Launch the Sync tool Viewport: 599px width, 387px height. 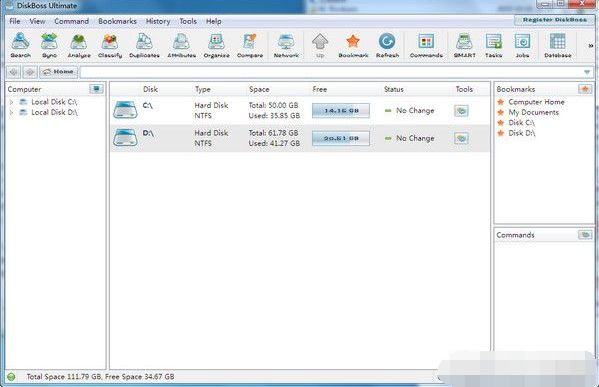(x=49, y=45)
